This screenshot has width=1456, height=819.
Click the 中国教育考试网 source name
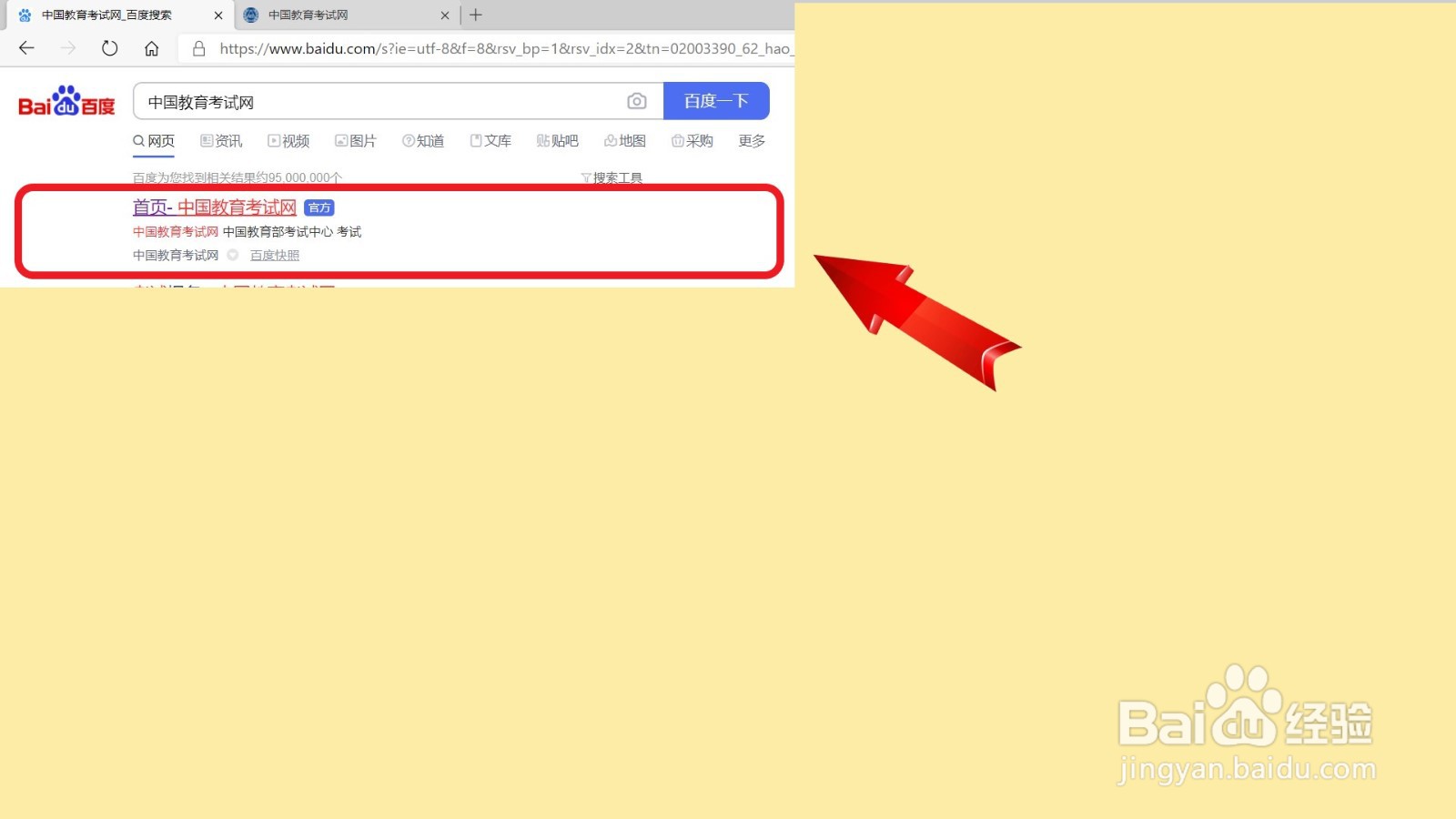pyautogui.click(x=176, y=256)
